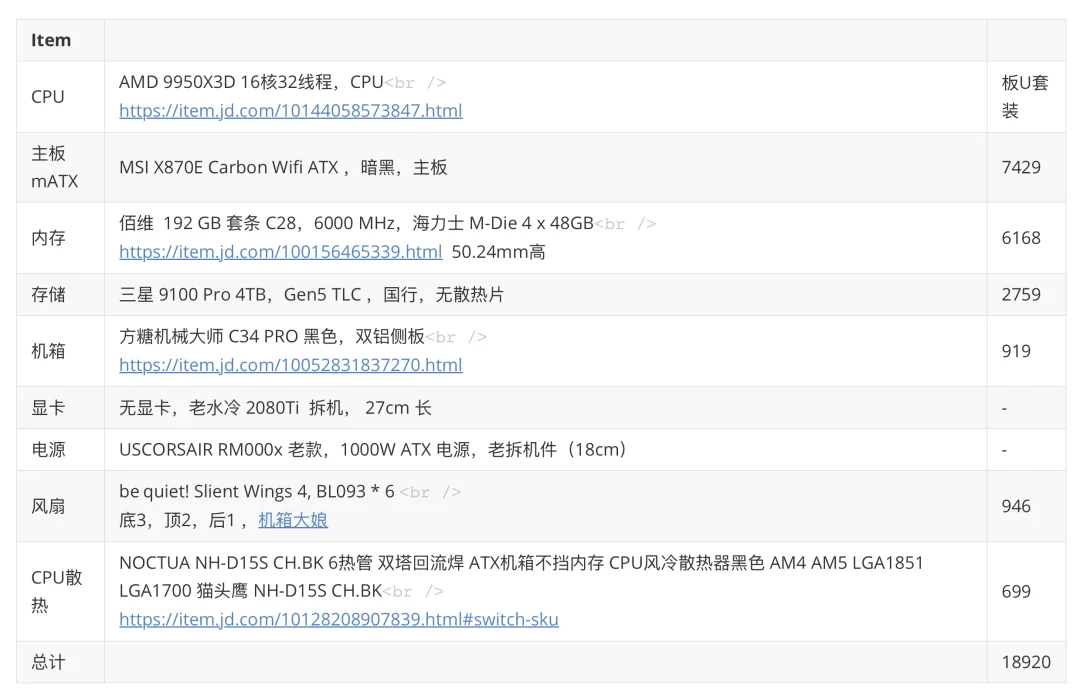Screen dimensions: 1080x696
Task: Click the AMD 9950X3D description text
Action: (251, 82)
